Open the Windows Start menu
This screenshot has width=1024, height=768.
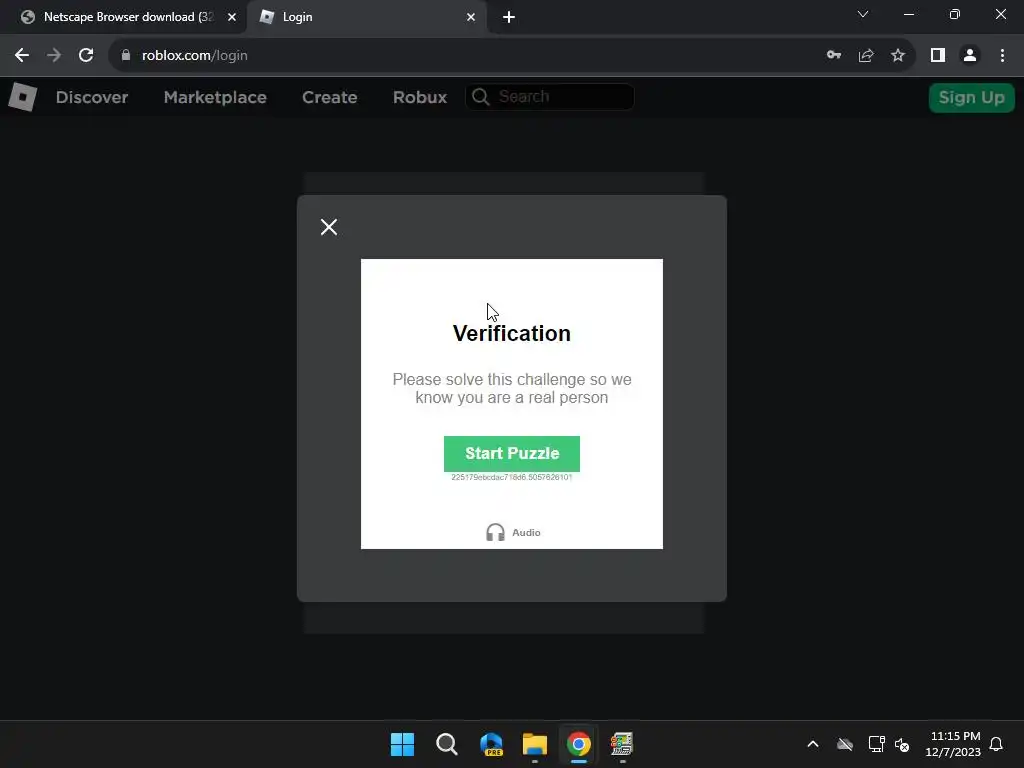click(x=402, y=744)
